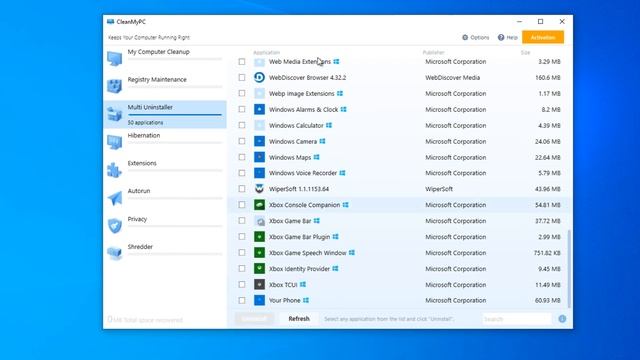The width and height of the screenshot is (640, 360).
Task: Tick the Xbox Game Speech Window checkbox
Action: 242,253
